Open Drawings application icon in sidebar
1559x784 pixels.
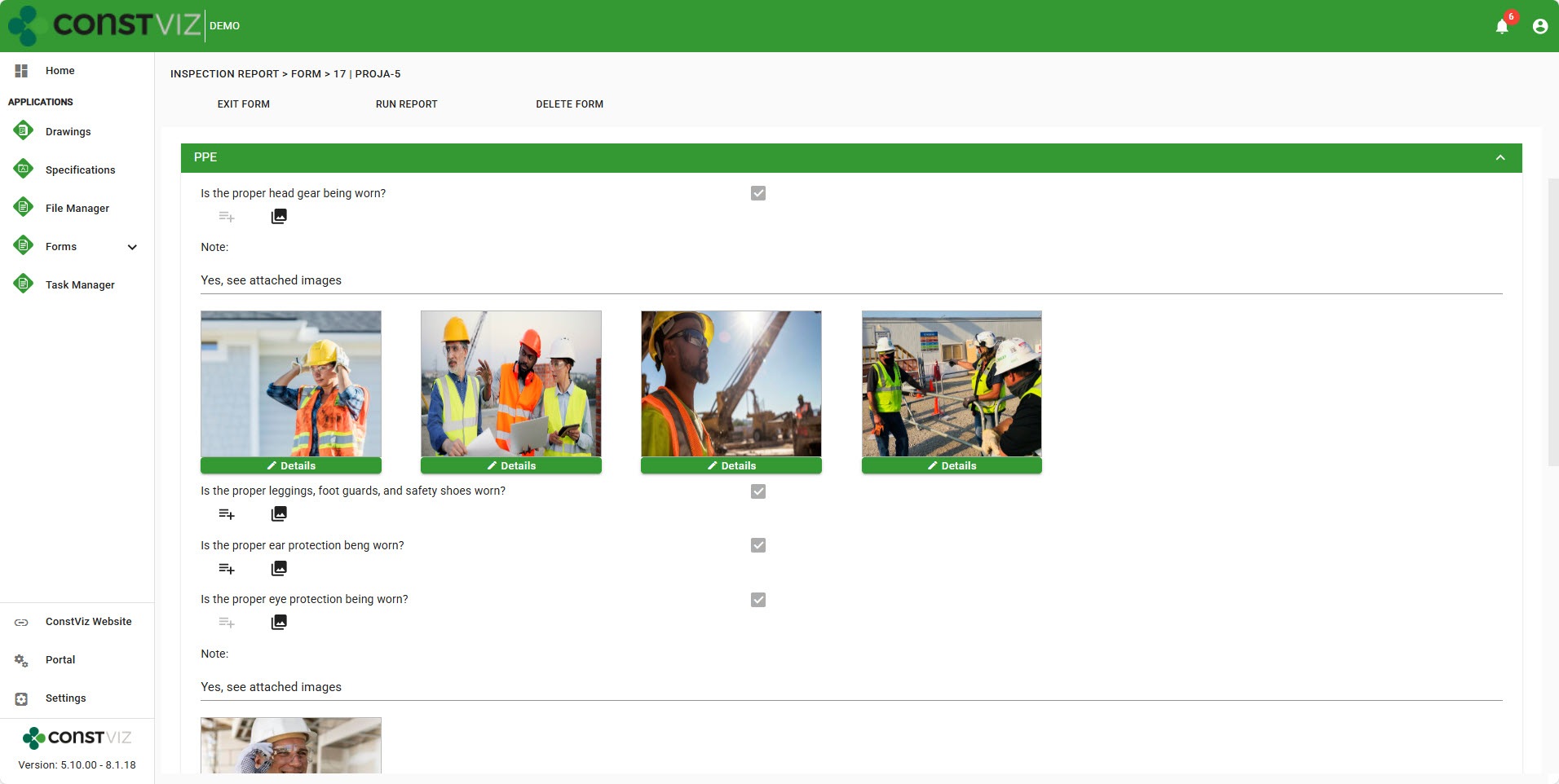pyautogui.click(x=24, y=130)
